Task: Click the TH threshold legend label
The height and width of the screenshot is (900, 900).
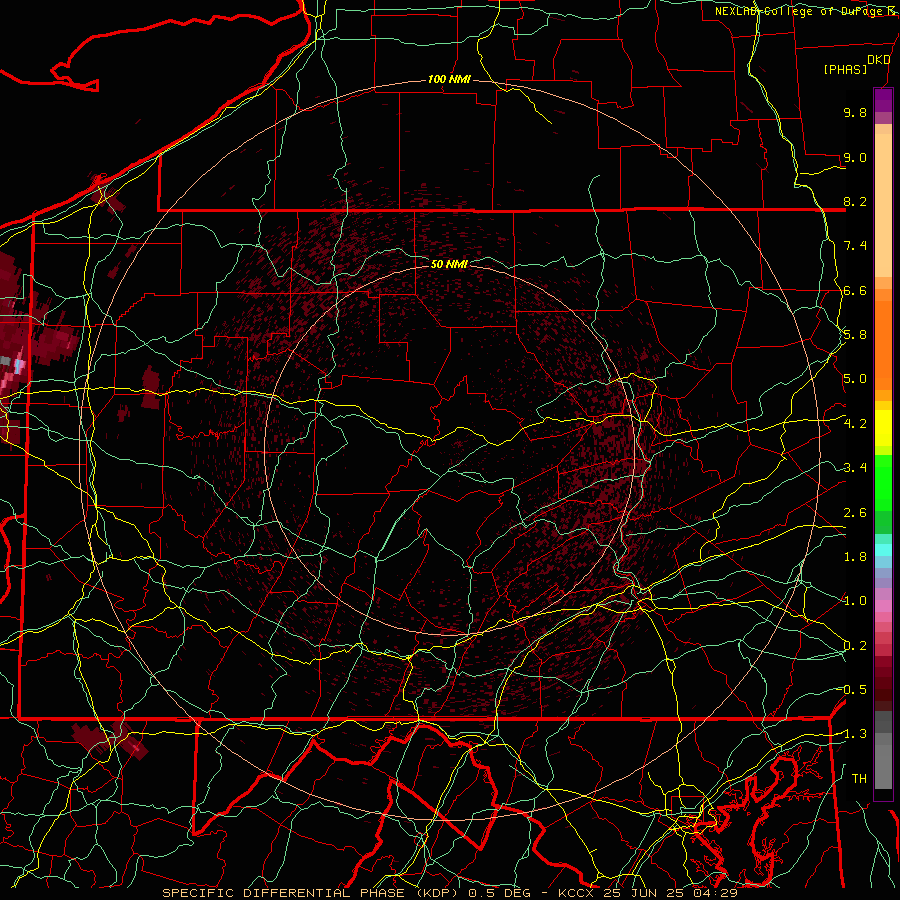Action: tap(859, 779)
